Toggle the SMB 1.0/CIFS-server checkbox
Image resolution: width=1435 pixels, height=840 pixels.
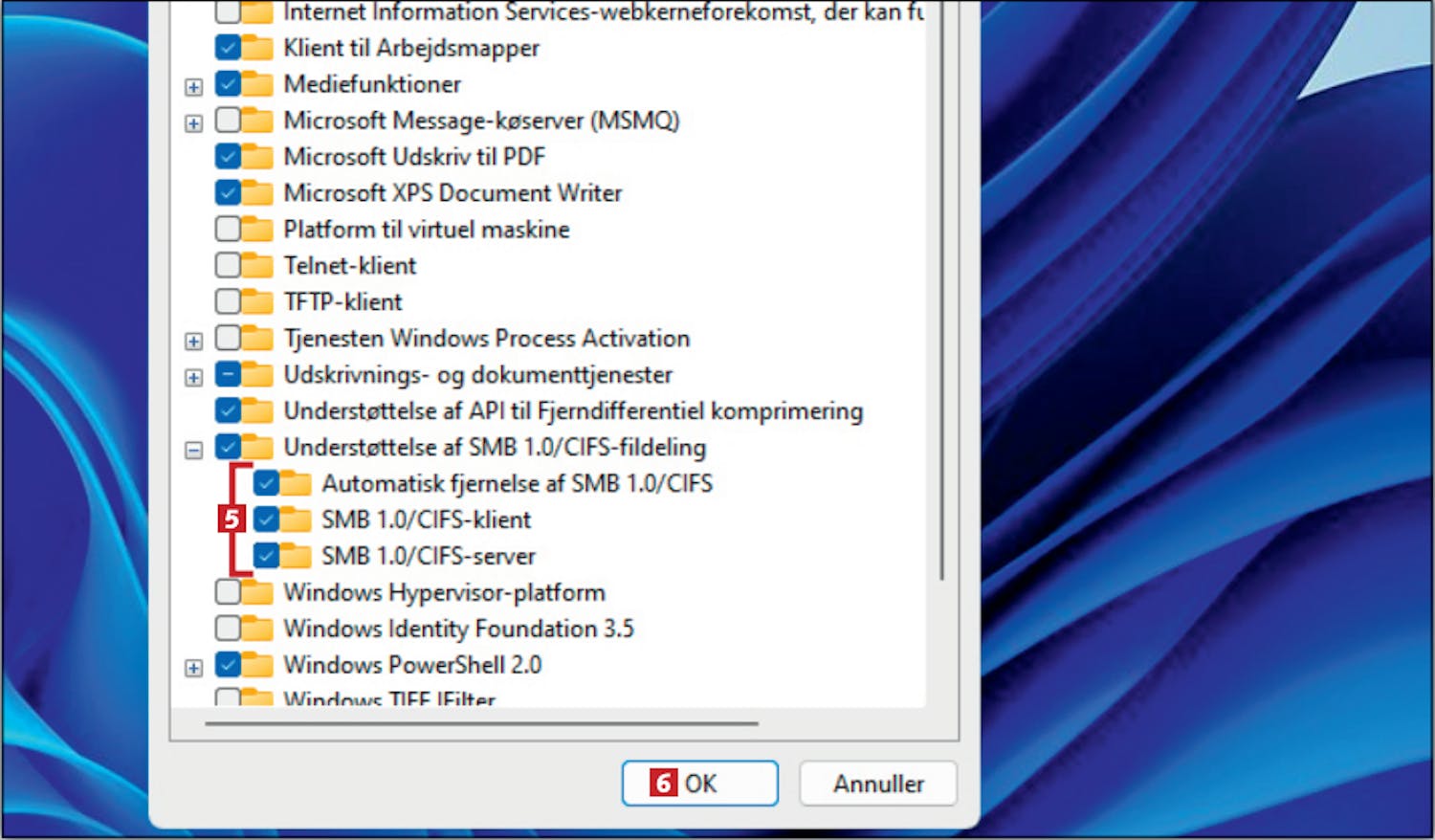266,556
